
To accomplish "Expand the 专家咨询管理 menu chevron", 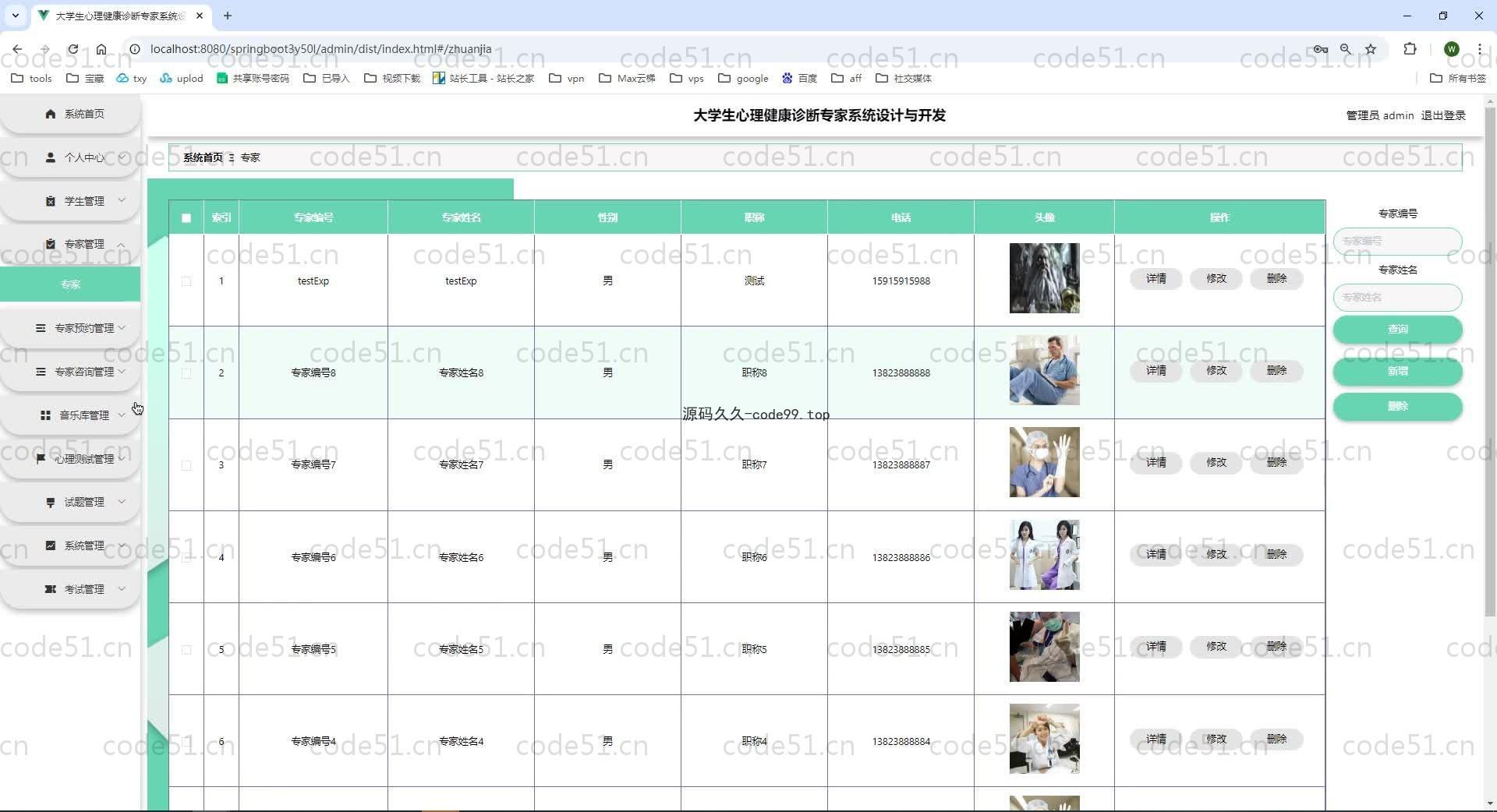I will coord(122,372).
